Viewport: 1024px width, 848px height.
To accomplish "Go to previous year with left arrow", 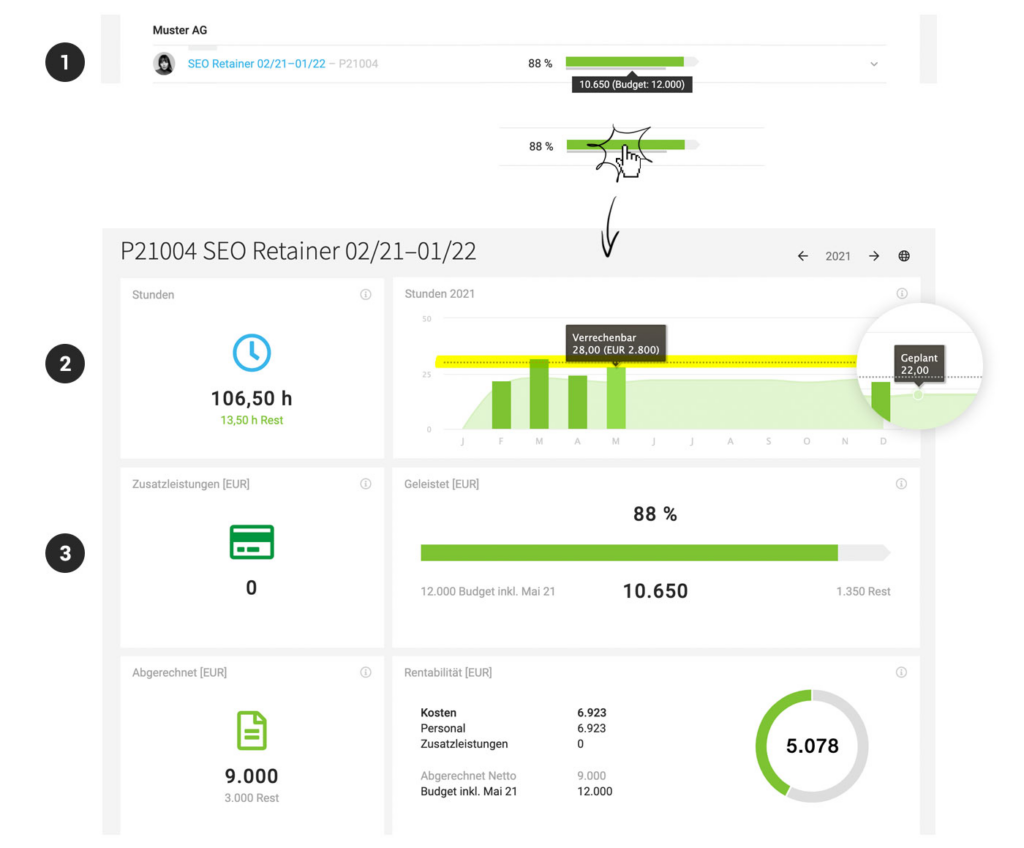I will click(x=802, y=256).
